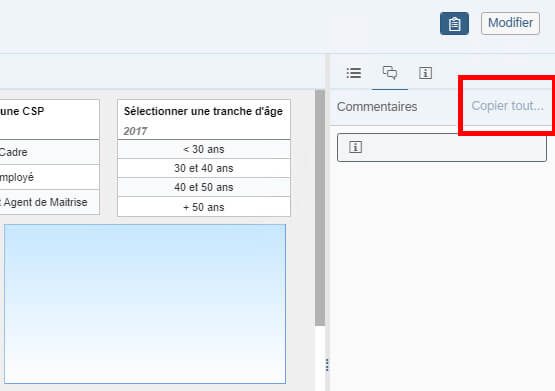Open the information panel icon tab
This screenshot has width=555, height=391.
[425, 73]
